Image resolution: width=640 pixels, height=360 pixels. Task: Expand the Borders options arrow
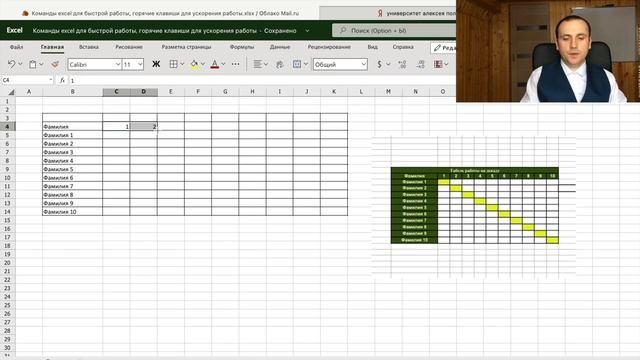[182, 64]
